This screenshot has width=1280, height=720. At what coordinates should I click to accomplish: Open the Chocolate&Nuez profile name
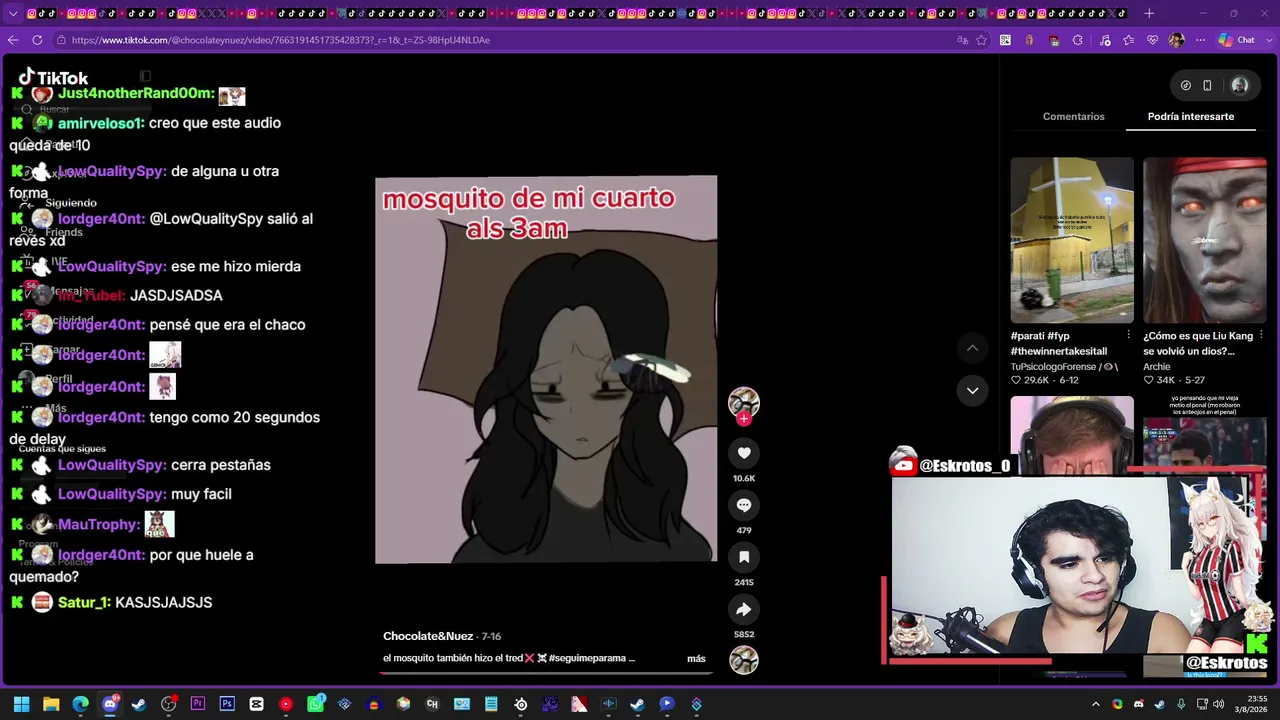click(428, 636)
